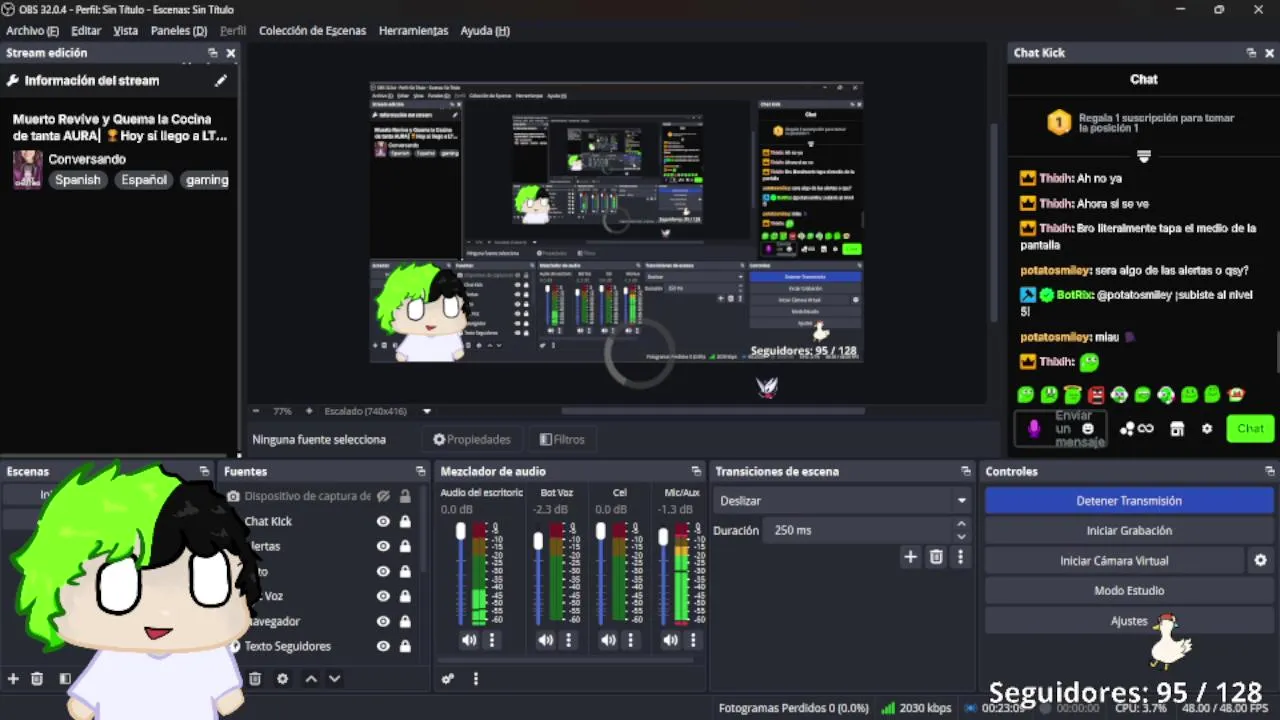
Task: Enable Modo Estudio
Action: pos(1129,591)
